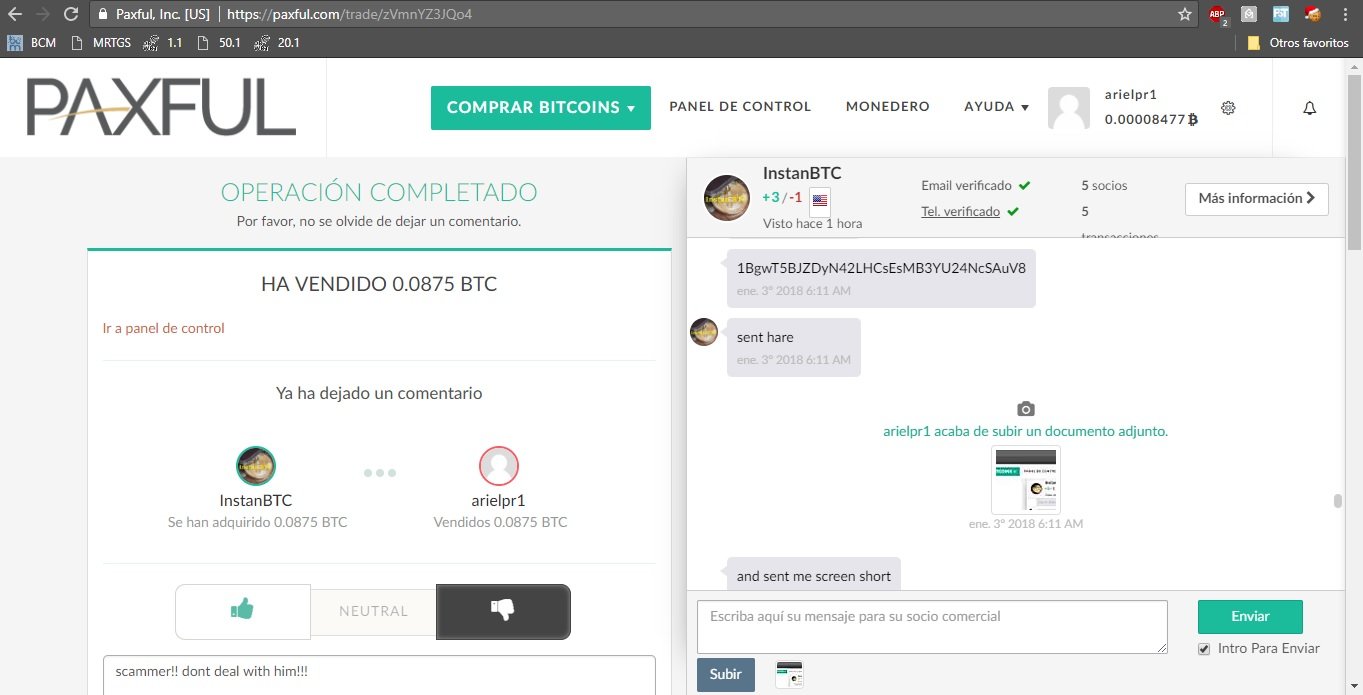Image resolution: width=1363 pixels, height=695 pixels.
Task: Click the Ir a panel de control link
Action: click(164, 328)
